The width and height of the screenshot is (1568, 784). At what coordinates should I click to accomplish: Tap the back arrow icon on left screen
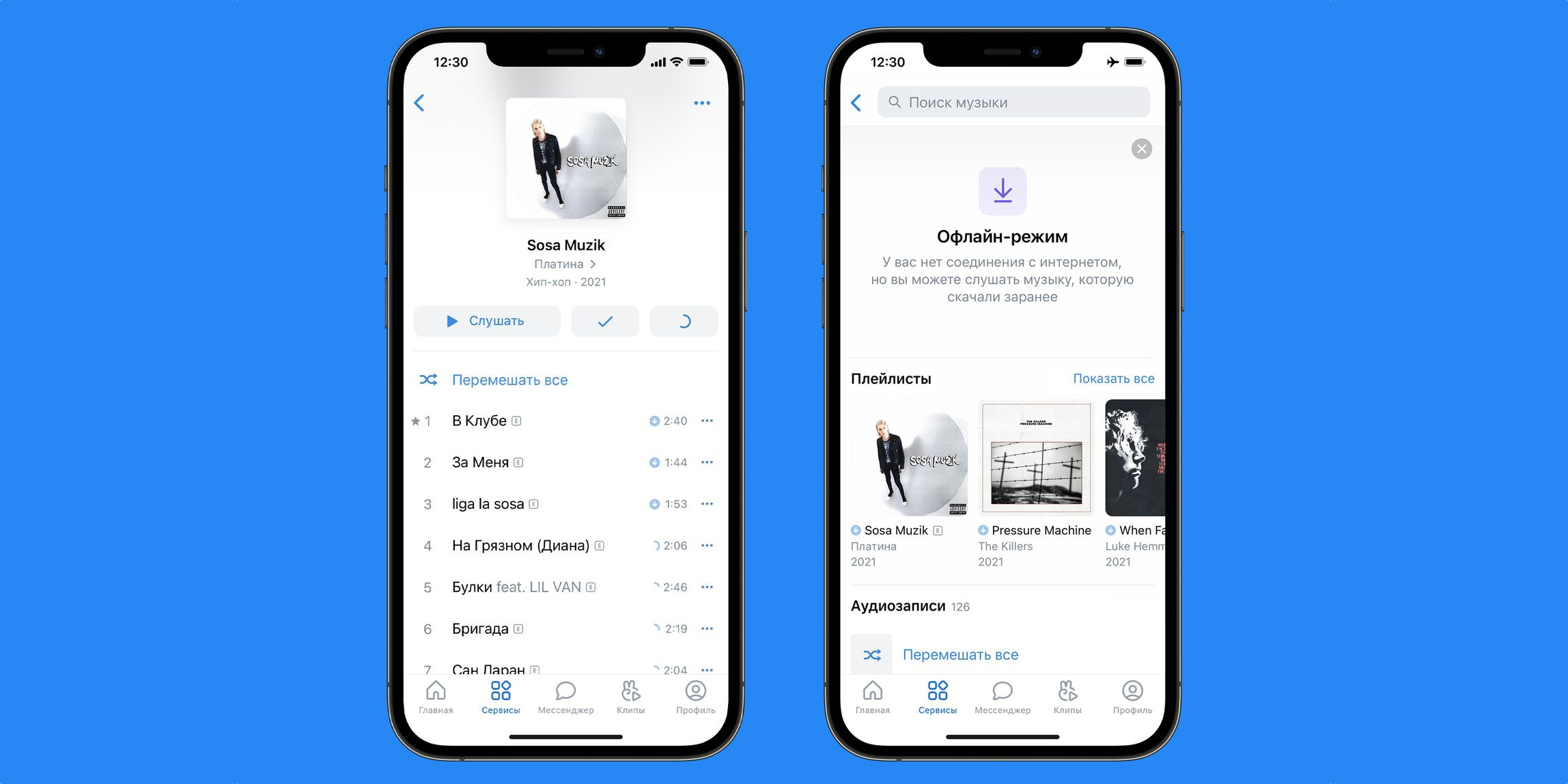pos(420,103)
